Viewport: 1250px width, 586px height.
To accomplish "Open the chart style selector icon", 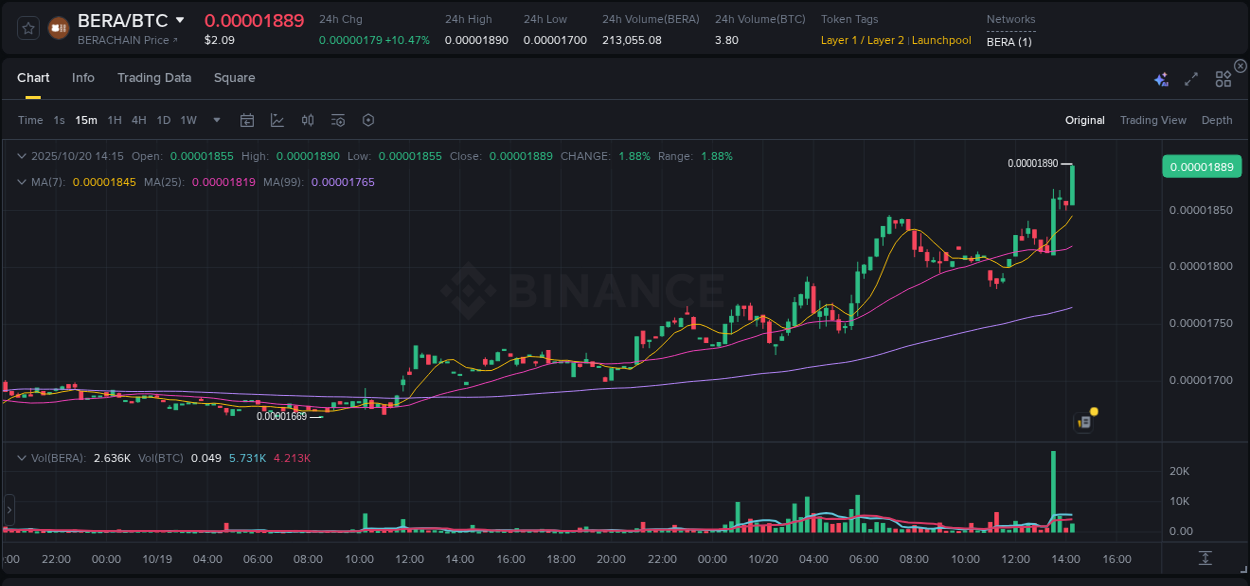I will (x=277, y=120).
